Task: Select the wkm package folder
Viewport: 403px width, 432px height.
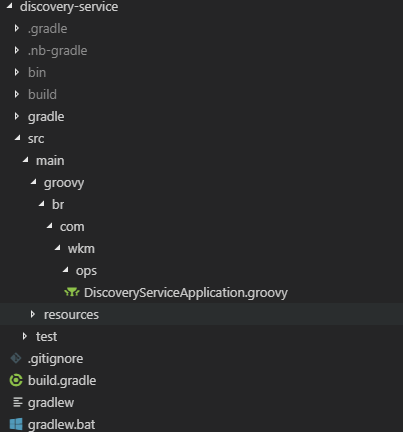Action: (x=81, y=249)
